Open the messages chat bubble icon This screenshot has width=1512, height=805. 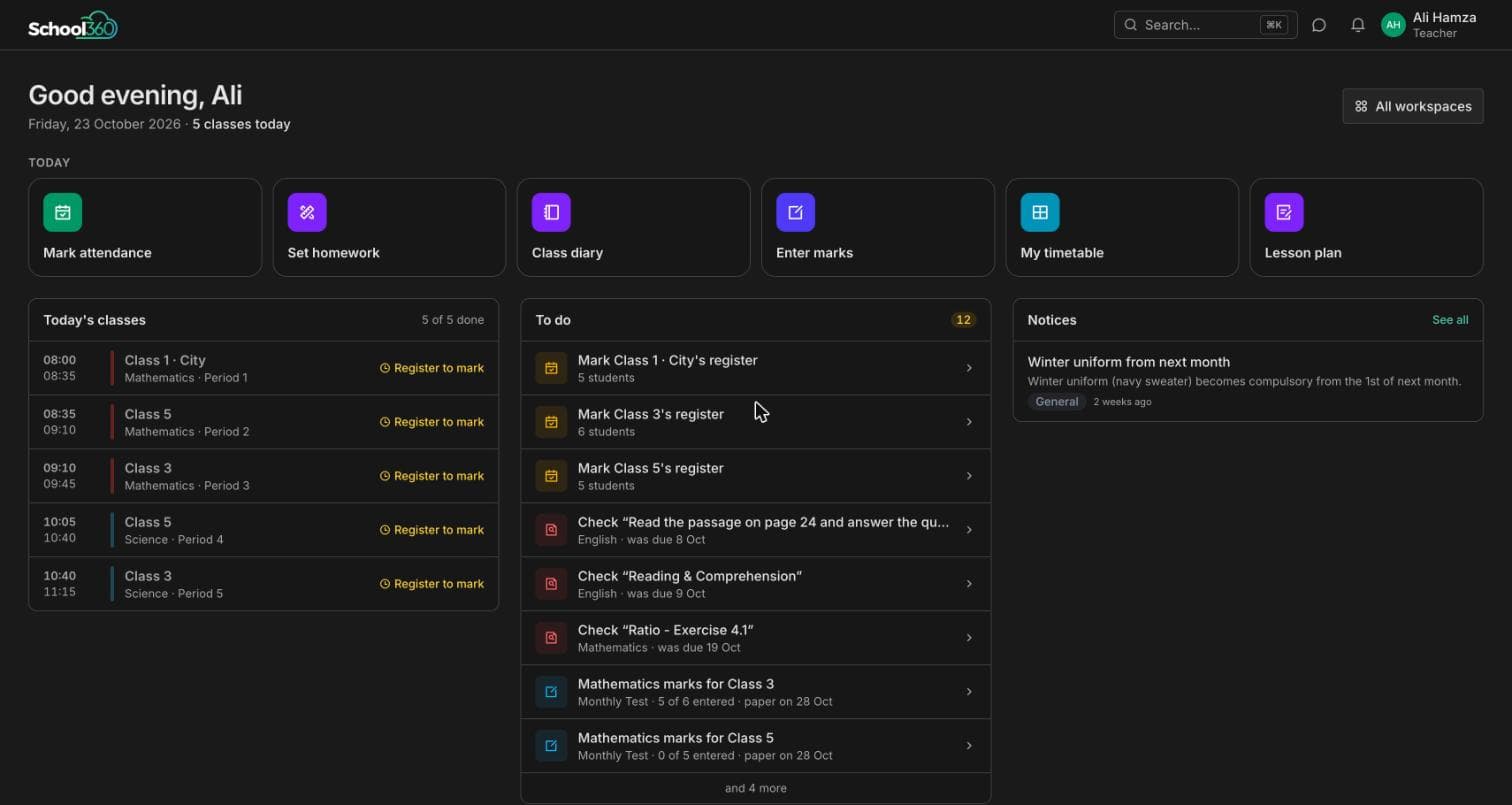pos(1319,25)
